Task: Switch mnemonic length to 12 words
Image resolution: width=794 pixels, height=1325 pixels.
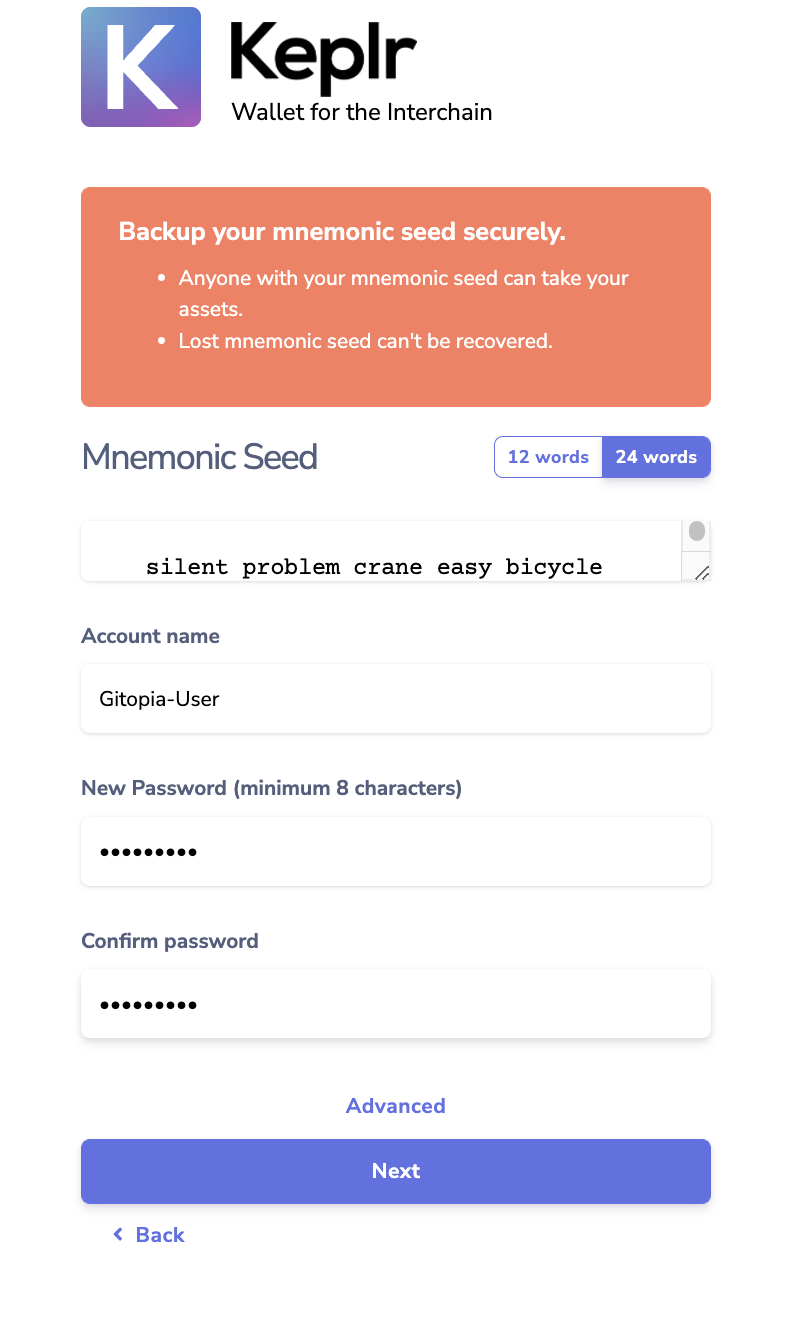Action: [x=548, y=457]
